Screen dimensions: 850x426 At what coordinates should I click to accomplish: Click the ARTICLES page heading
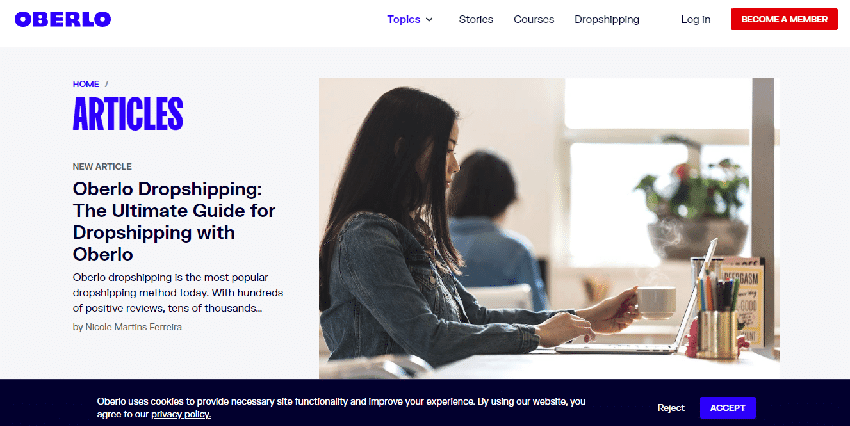[x=128, y=114]
